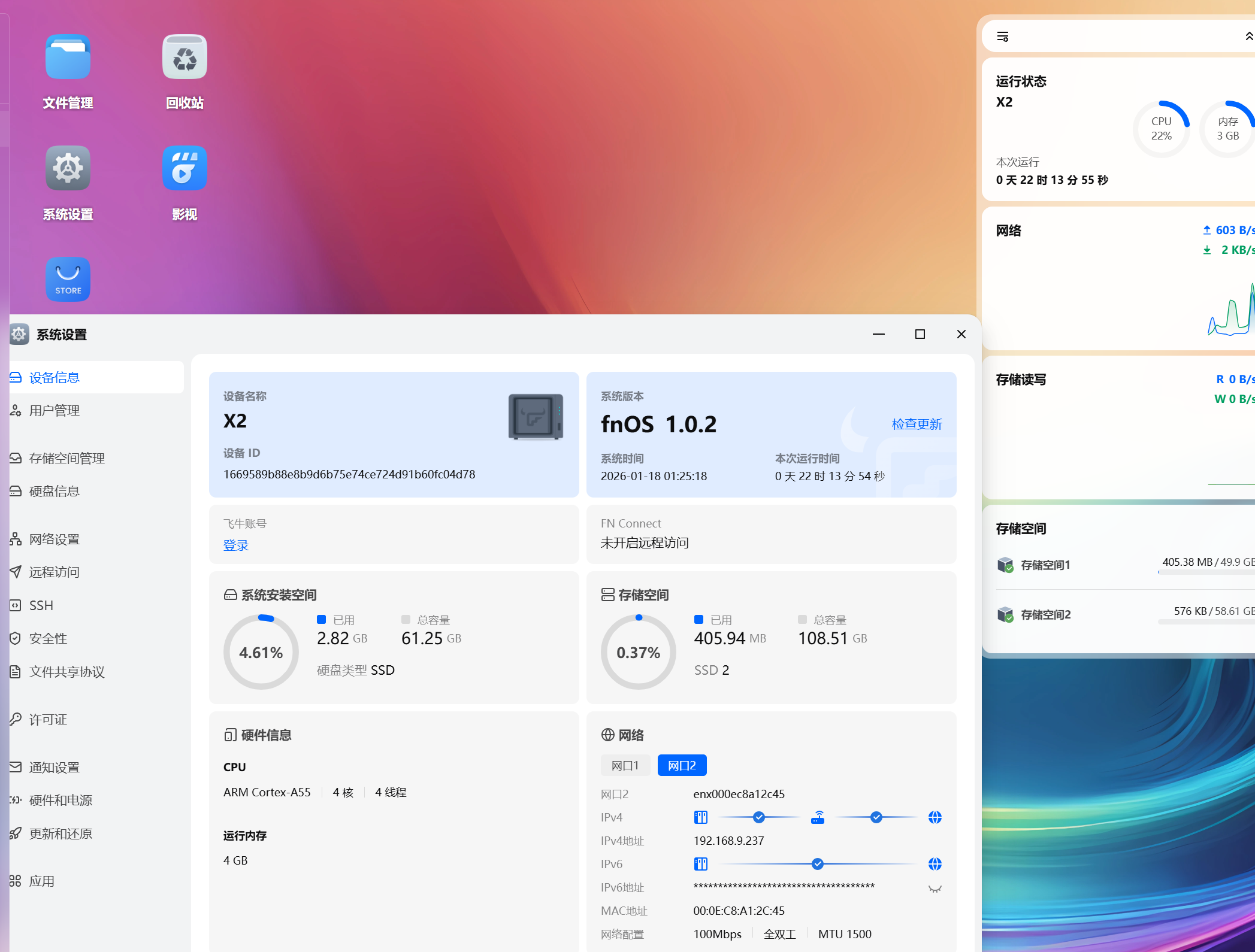Open the 系统设置 desktop gear icon
Image resolution: width=1255 pixels, height=952 pixels.
click(x=68, y=169)
